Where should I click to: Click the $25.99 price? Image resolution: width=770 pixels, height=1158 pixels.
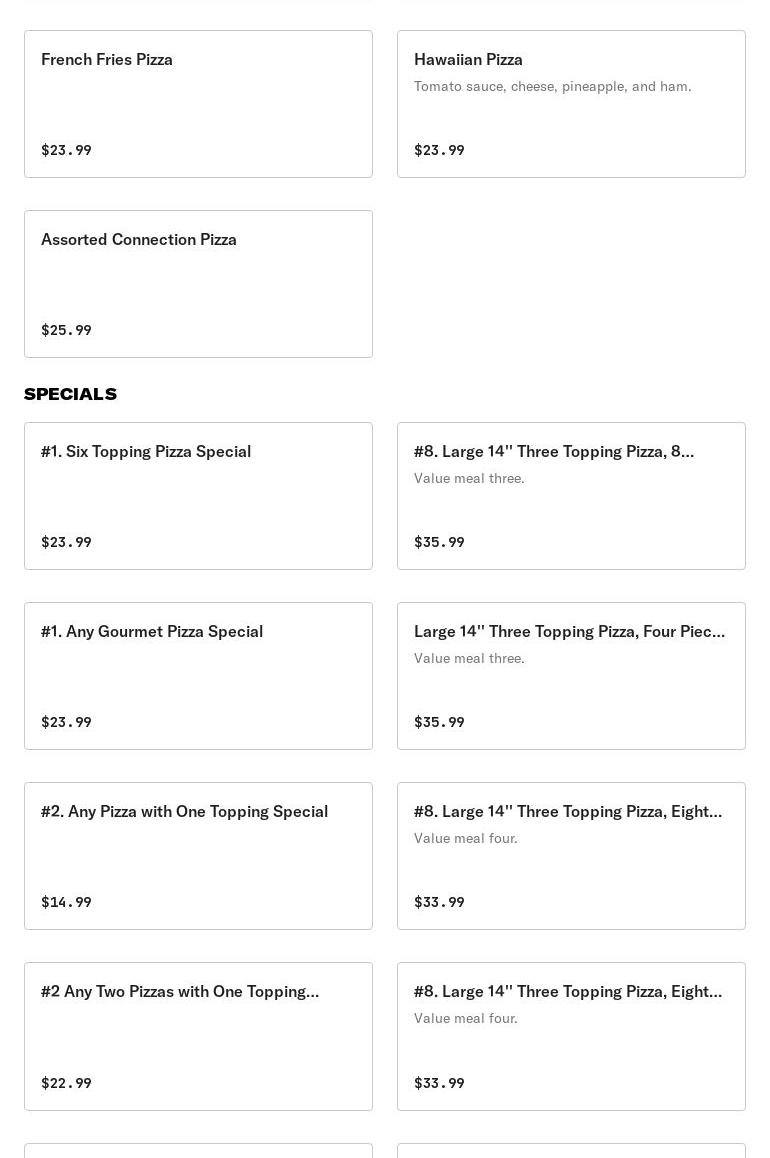point(66,330)
